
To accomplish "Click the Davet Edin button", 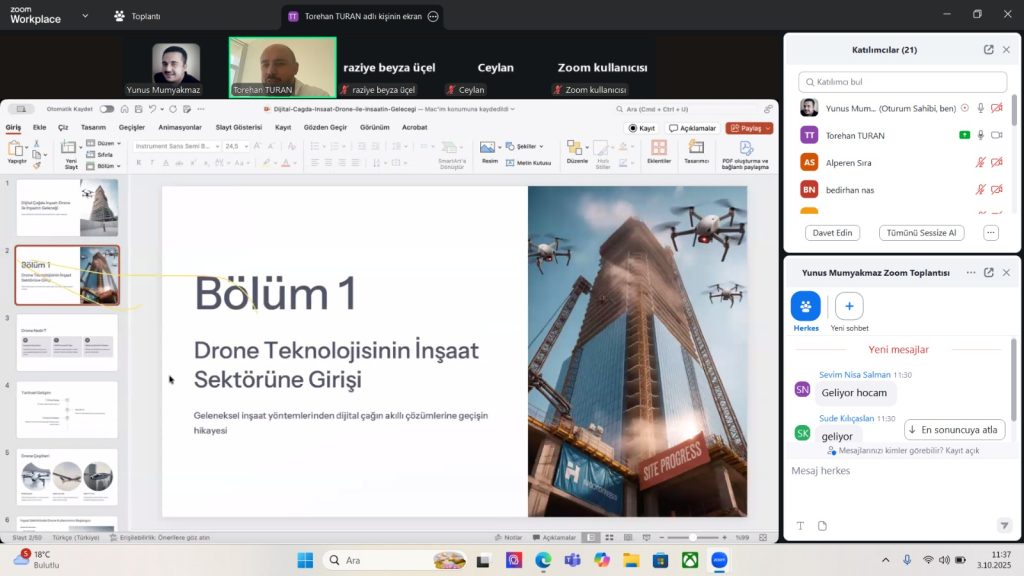I will [x=832, y=232].
